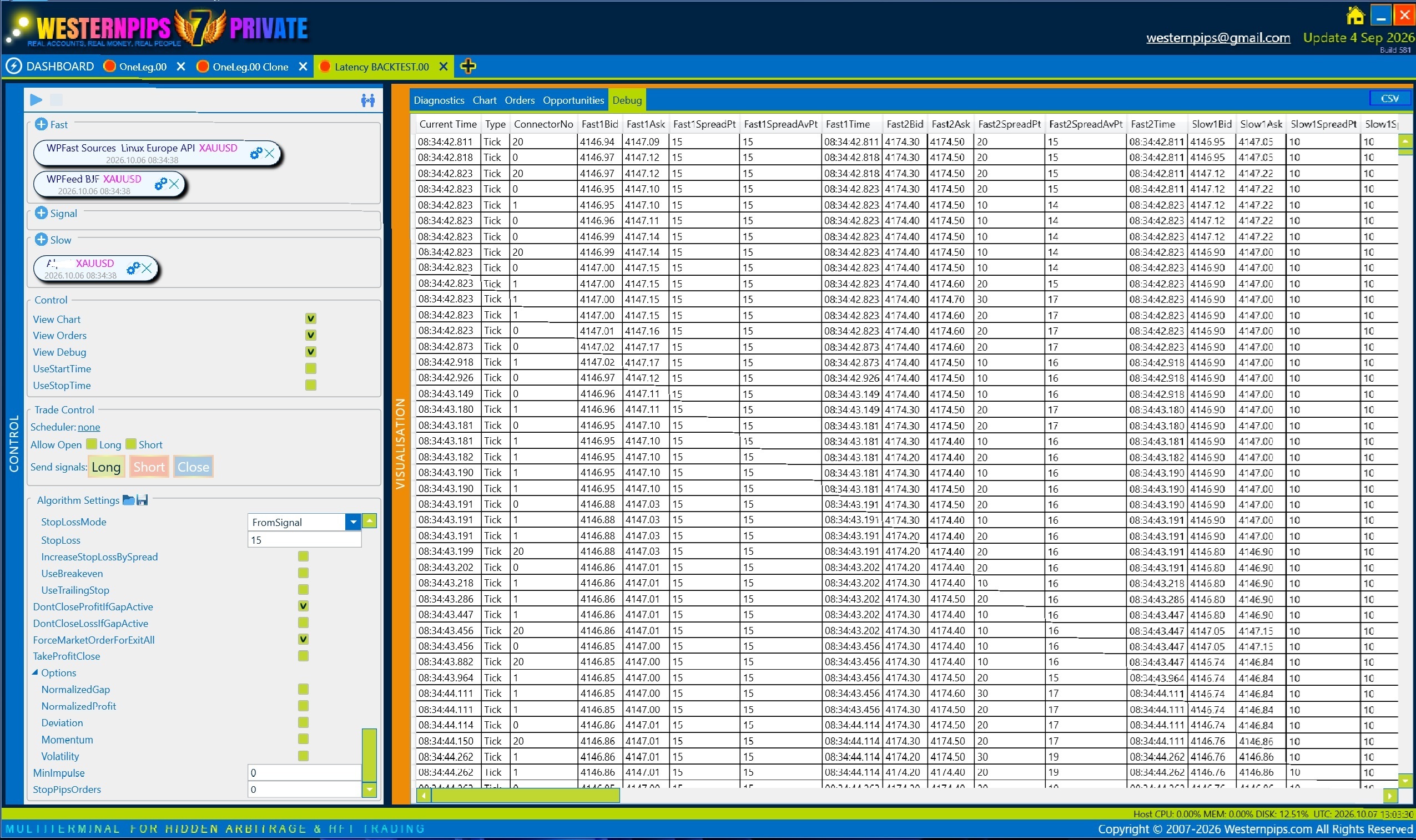Toggle the DontCloseProfitIfGapActive checkbox
1416x840 pixels.
[x=304, y=606]
